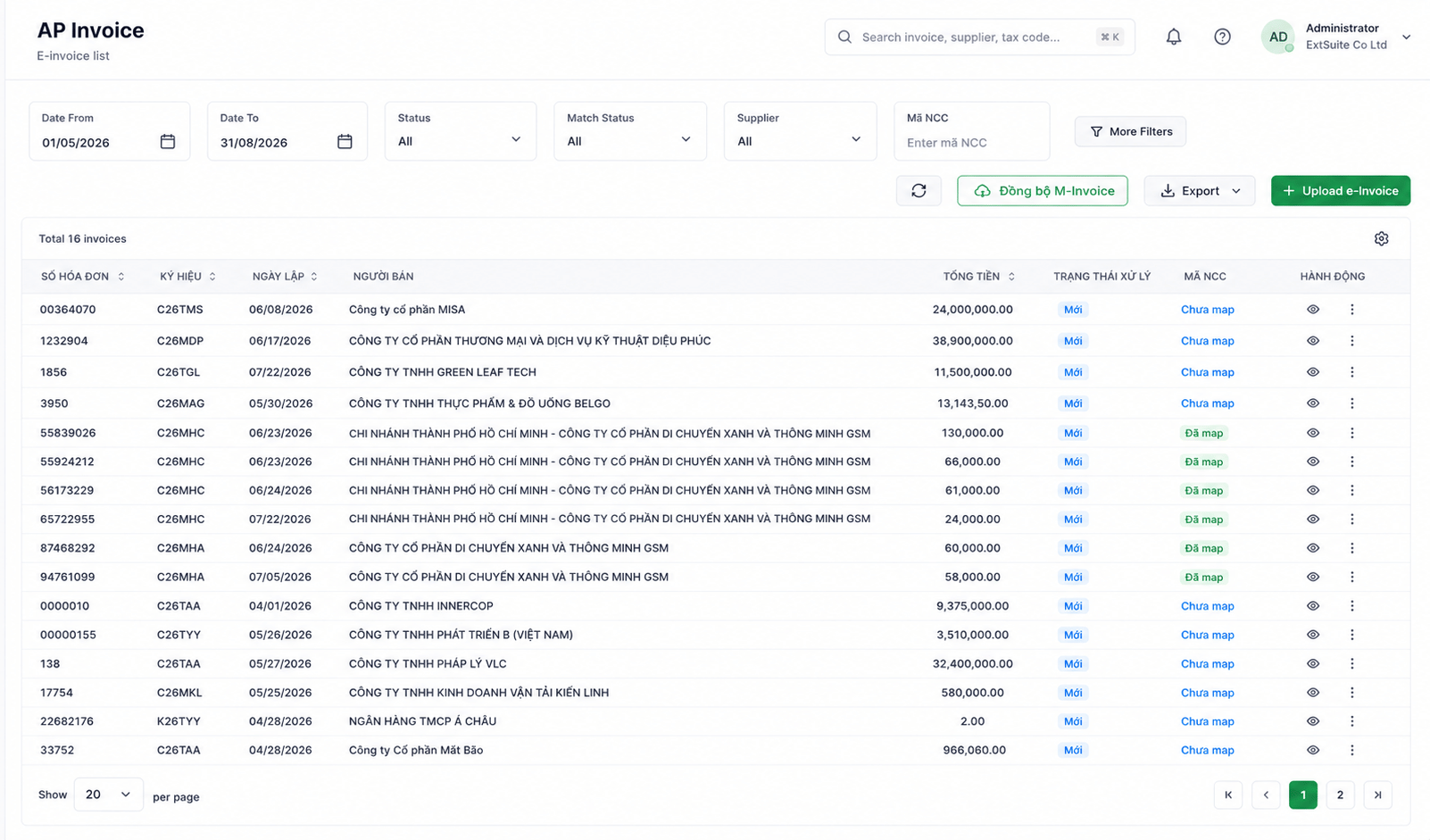Viewport: 1430px width, 840px height.
Task: Click the AD user avatar
Action: 1278,37
